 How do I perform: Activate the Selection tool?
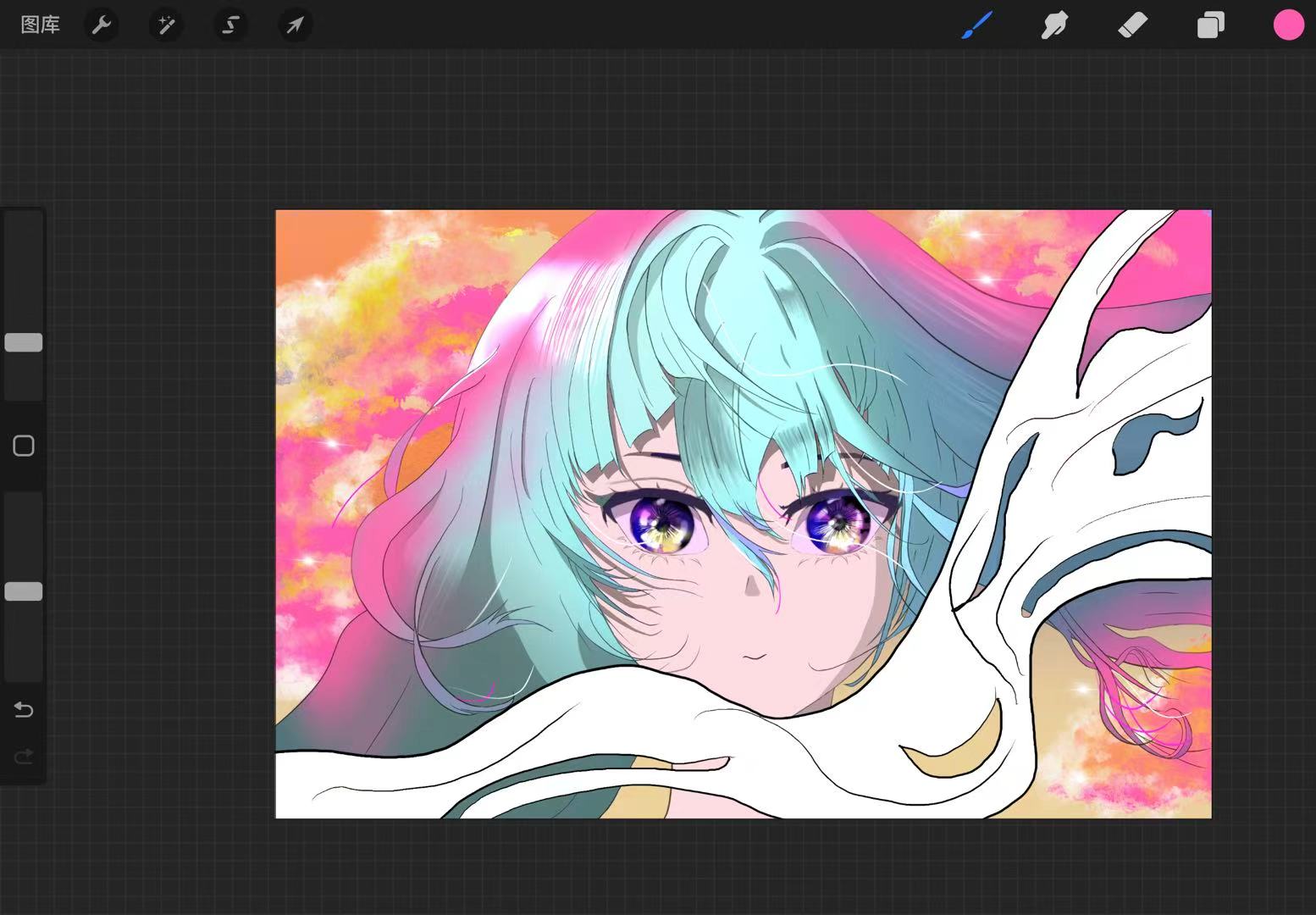pyautogui.click(x=230, y=25)
